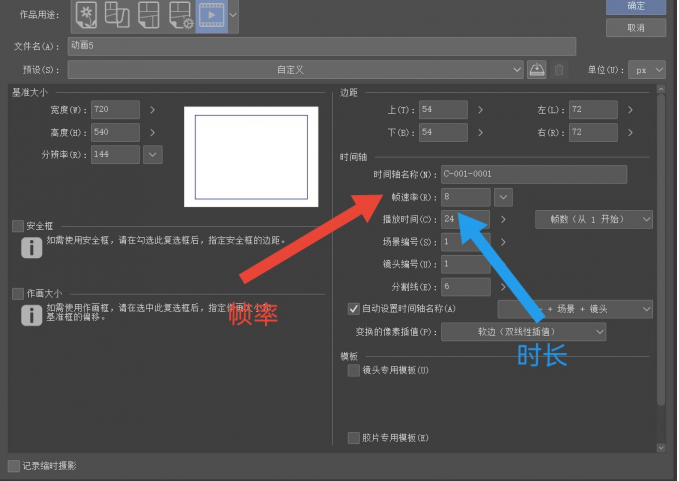Click the 场景编号 field
This screenshot has height=481, width=679.
click(x=466, y=242)
